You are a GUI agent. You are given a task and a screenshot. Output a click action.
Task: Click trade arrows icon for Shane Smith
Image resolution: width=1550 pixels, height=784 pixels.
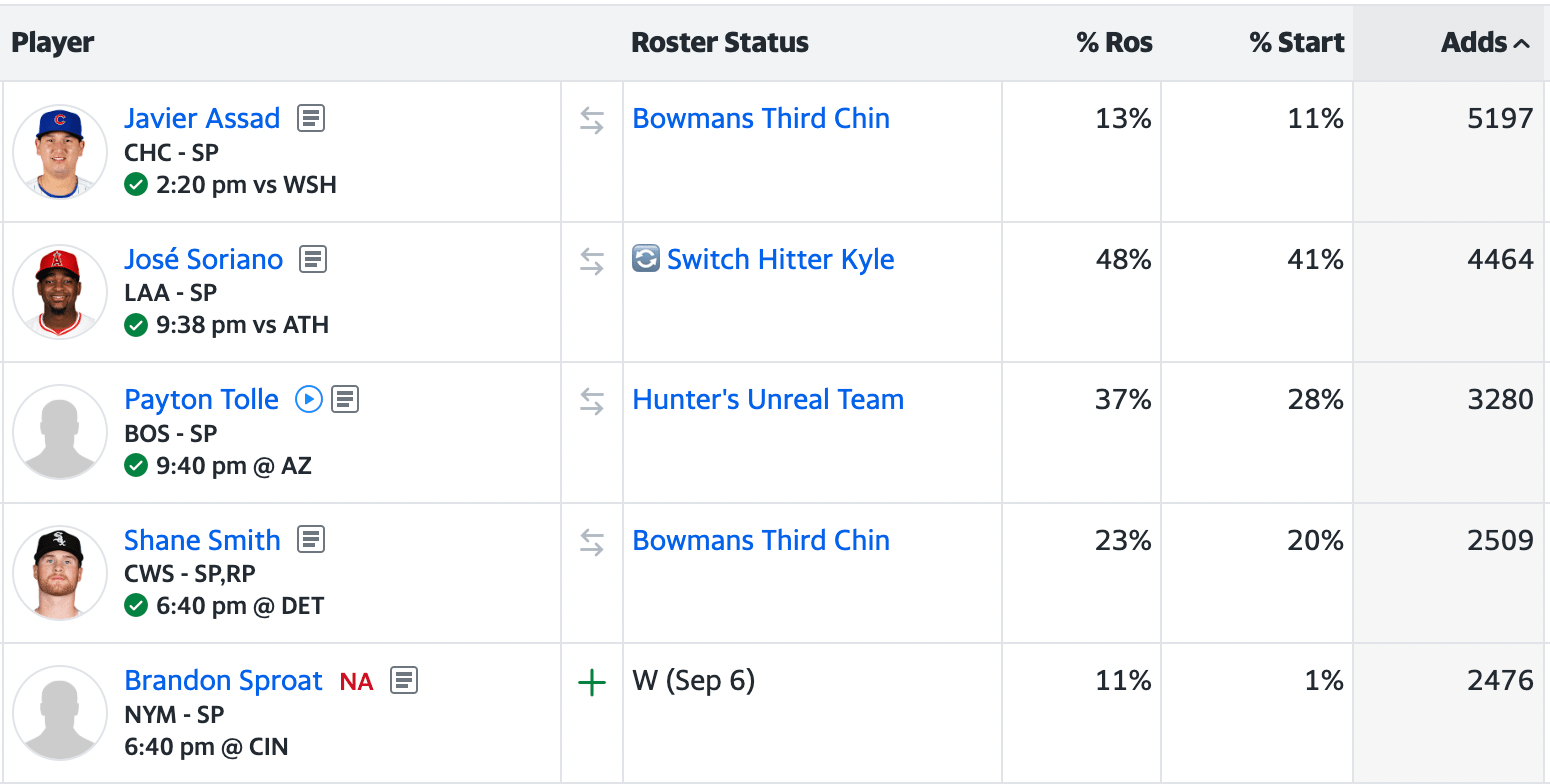coord(592,543)
